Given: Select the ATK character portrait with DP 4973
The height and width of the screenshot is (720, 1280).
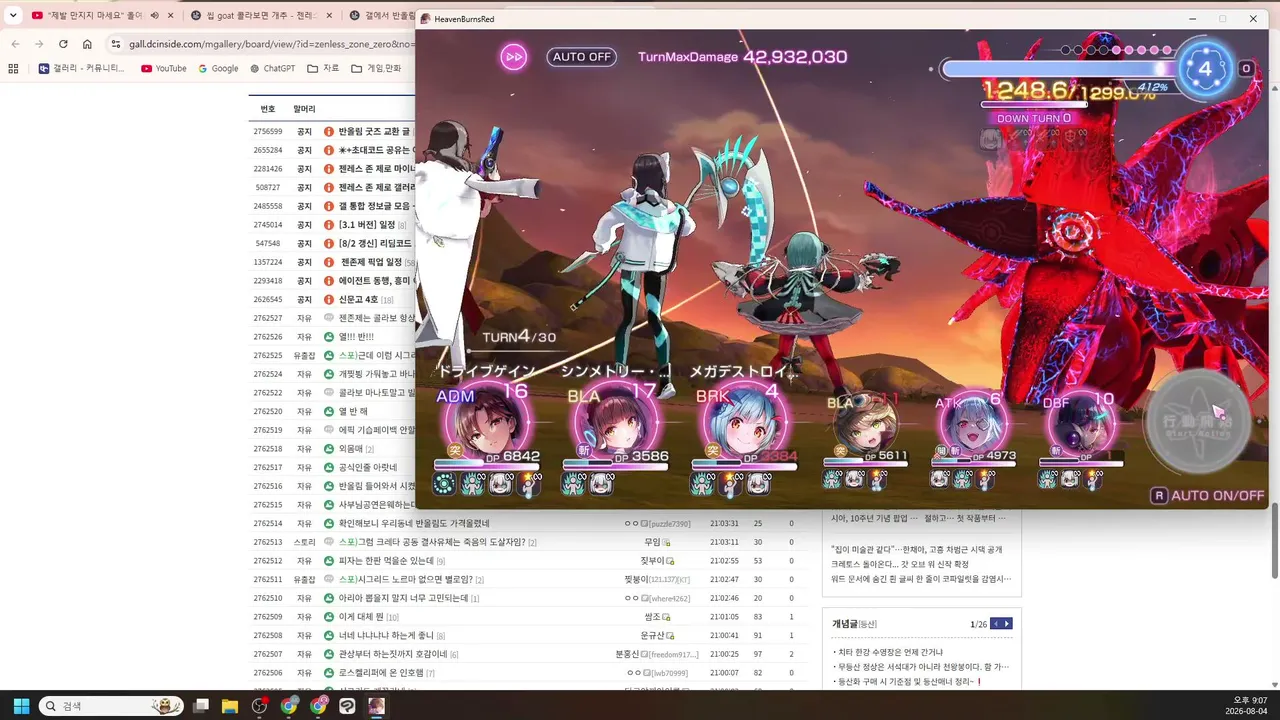Looking at the screenshot, I should (972, 424).
